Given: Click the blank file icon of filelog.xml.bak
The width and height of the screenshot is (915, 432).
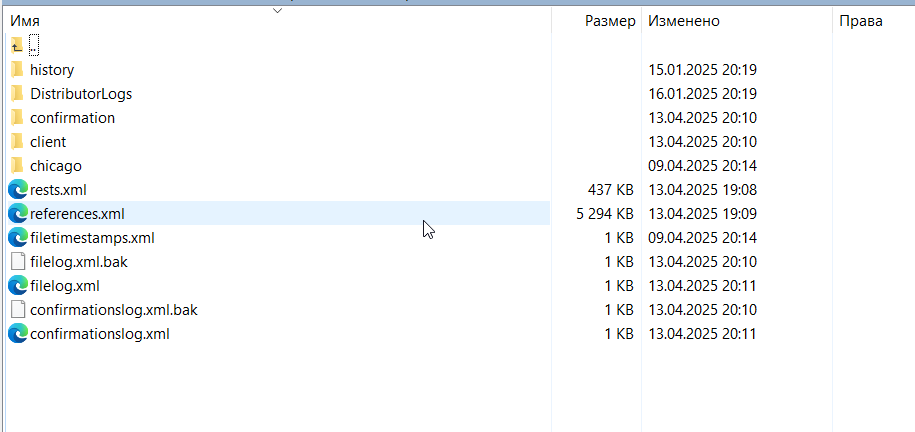Looking at the screenshot, I should [18, 262].
